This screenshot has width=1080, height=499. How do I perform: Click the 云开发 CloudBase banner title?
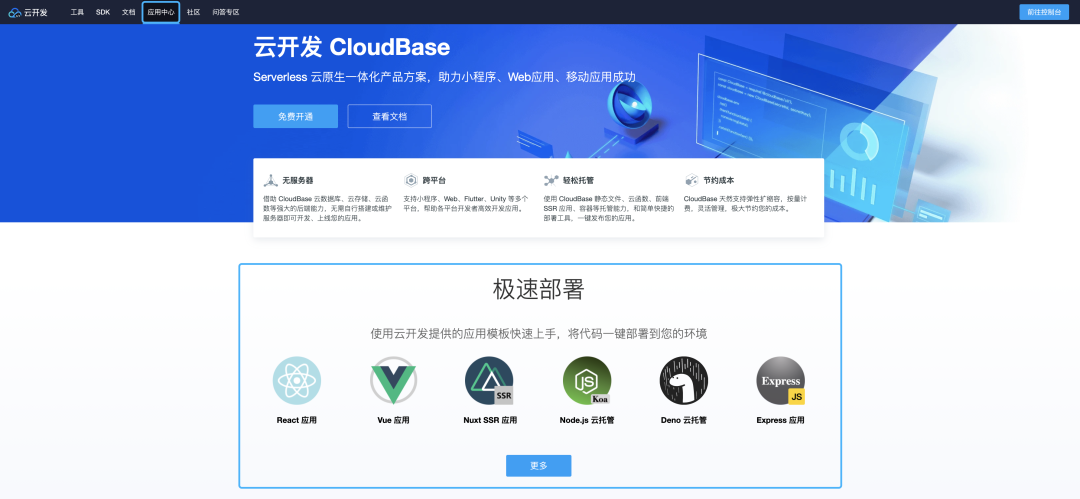click(x=352, y=48)
